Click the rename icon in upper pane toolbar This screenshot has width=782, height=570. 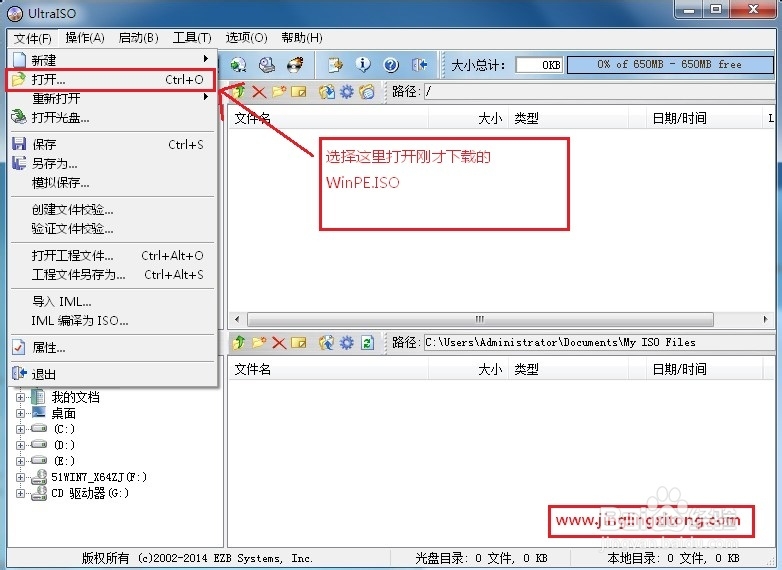click(x=299, y=92)
